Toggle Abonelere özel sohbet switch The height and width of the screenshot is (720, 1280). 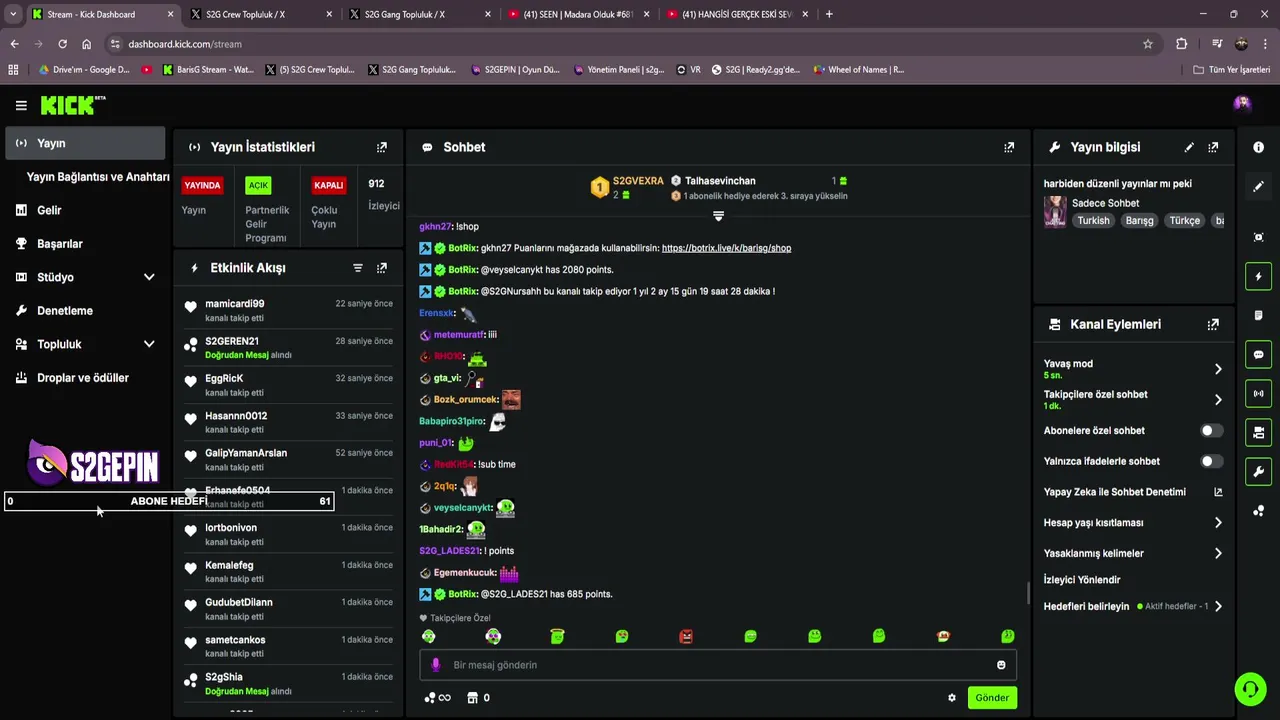(1211, 431)
